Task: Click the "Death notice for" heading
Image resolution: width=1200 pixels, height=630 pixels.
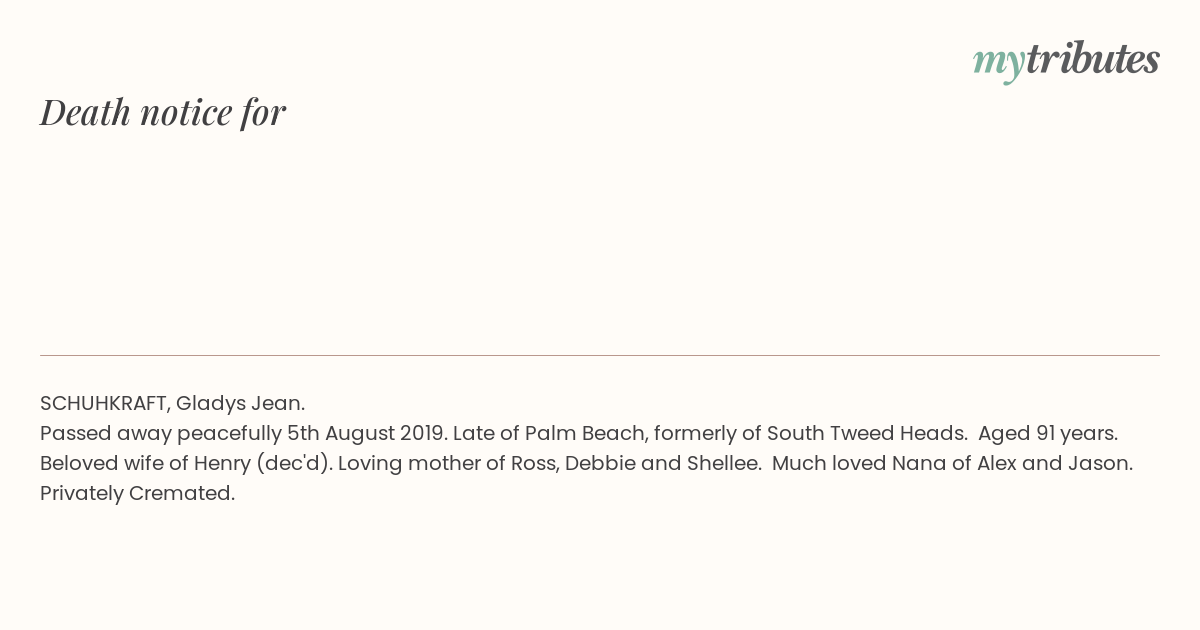Action: click(x=163, y=112)
